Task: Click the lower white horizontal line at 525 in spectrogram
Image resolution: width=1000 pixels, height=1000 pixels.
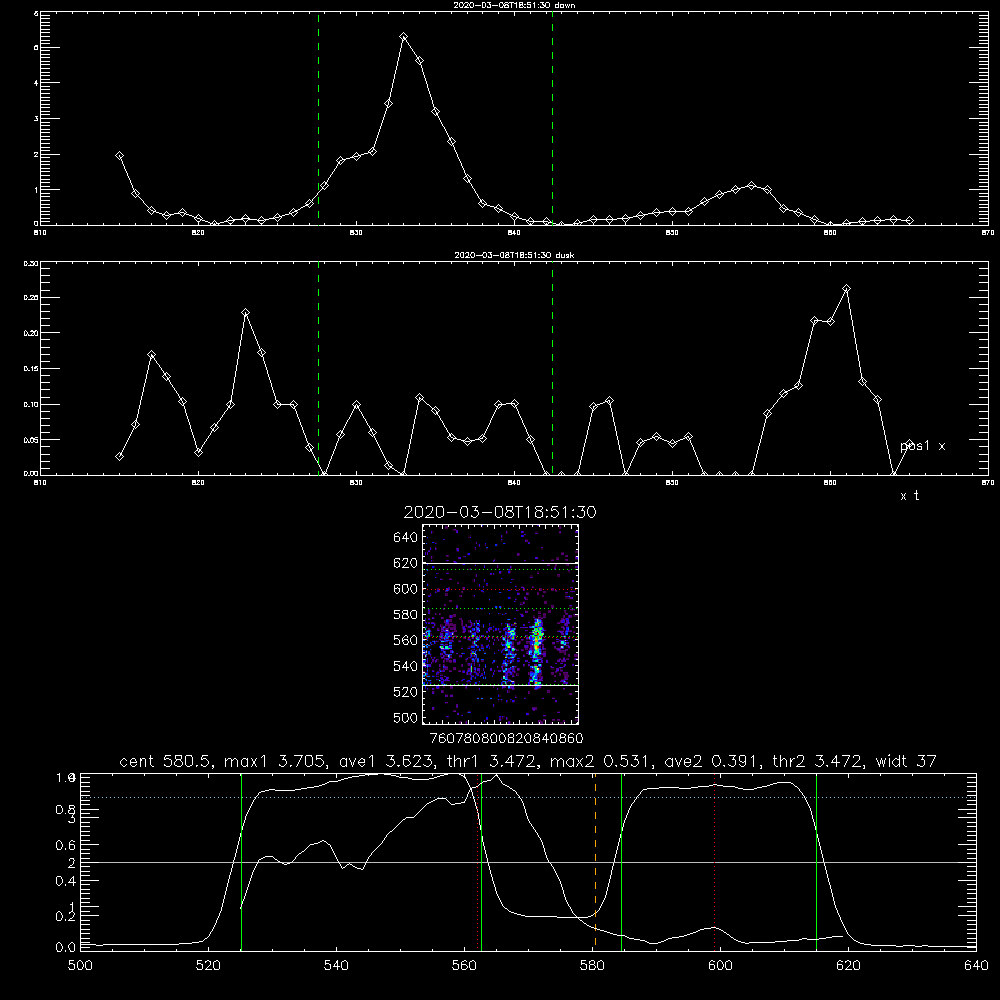Action: click(x=501, y=685)
